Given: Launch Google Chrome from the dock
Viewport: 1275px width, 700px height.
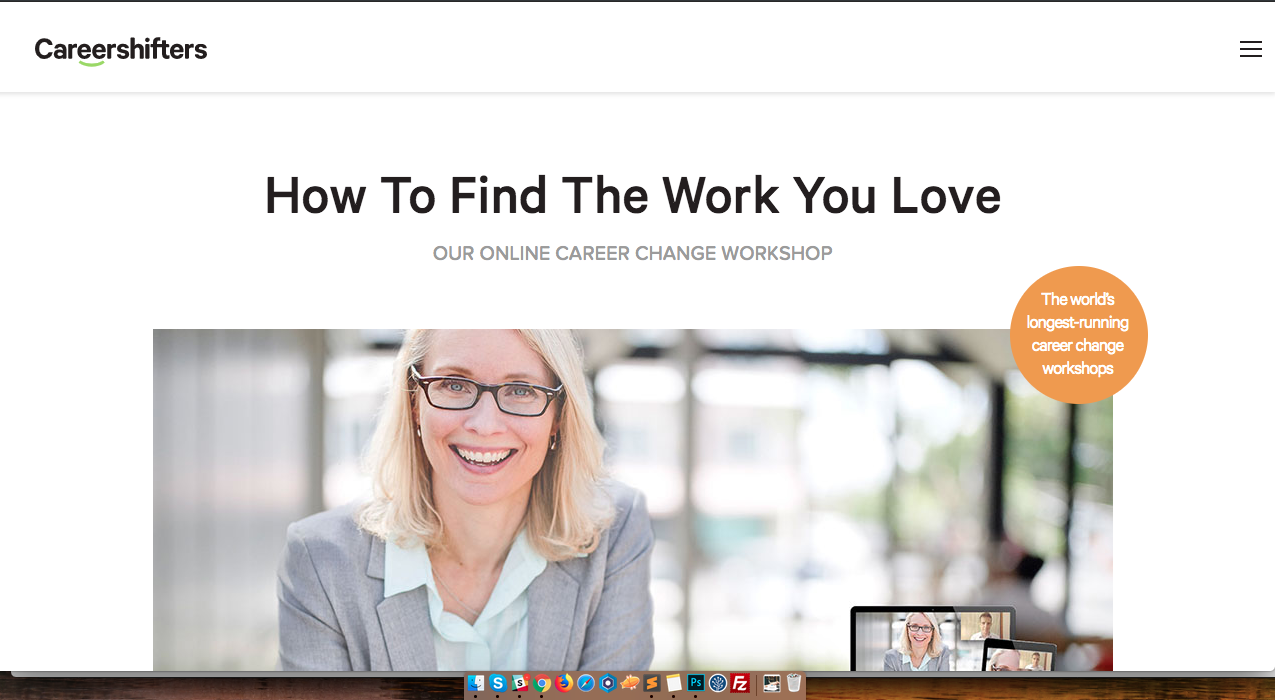Looking at the screenshot, I should pos(543,685).
